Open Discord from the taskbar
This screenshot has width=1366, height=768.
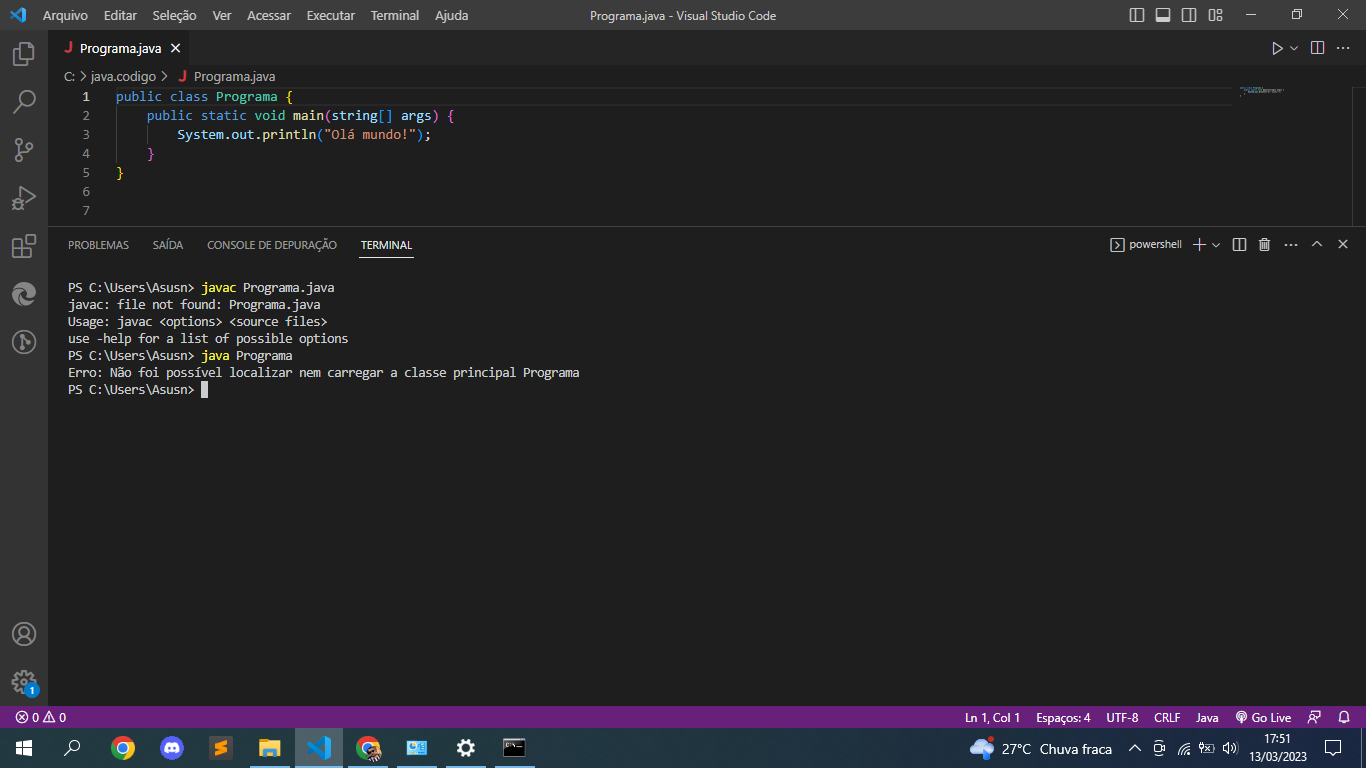pos(172,747)
